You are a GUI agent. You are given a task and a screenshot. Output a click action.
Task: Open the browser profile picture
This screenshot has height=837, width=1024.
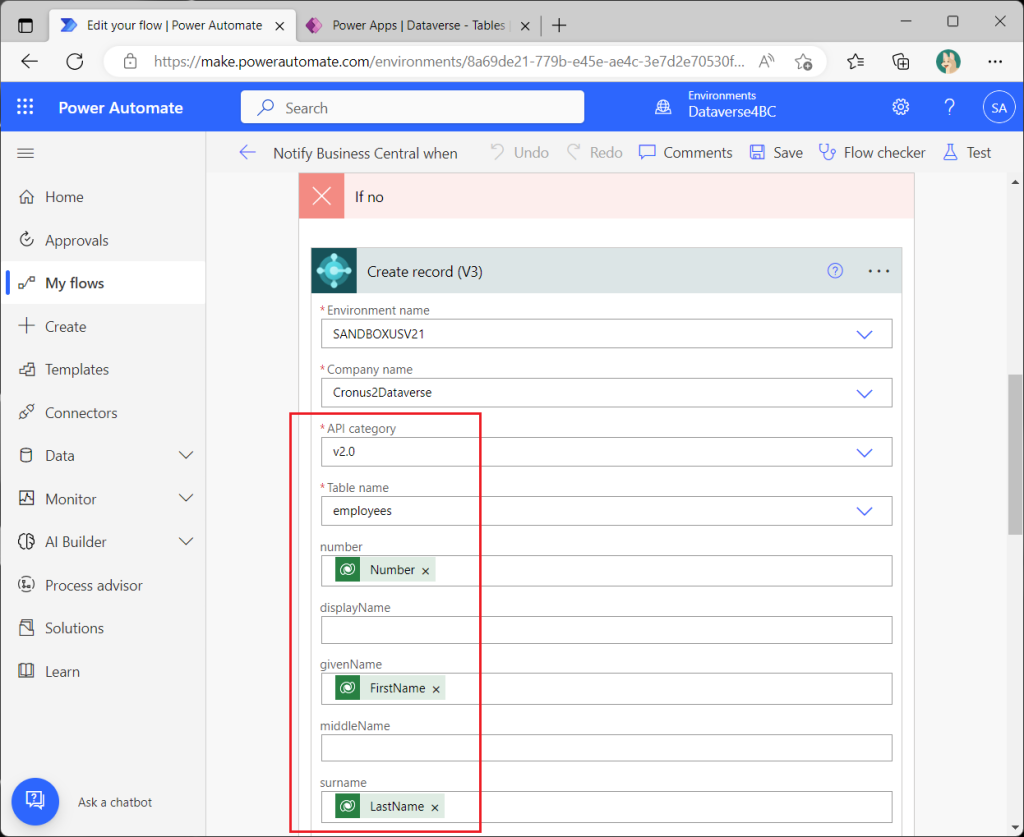click(948, 61)
